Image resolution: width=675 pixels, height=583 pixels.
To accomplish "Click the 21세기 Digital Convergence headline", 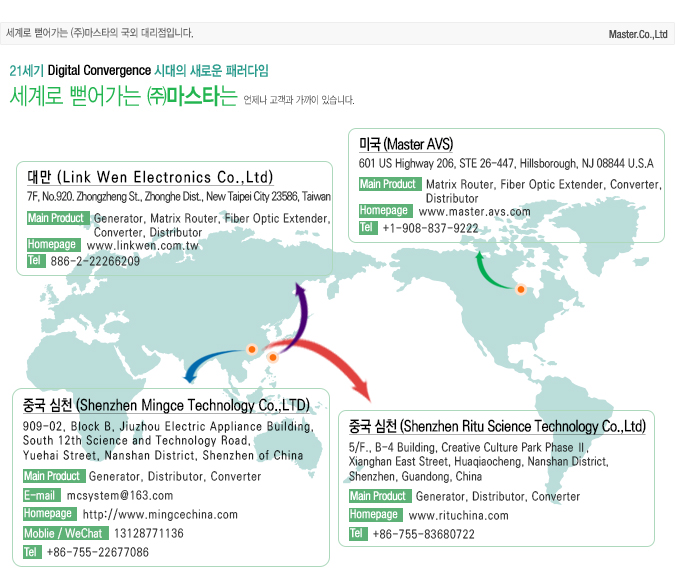I will 139,71.
